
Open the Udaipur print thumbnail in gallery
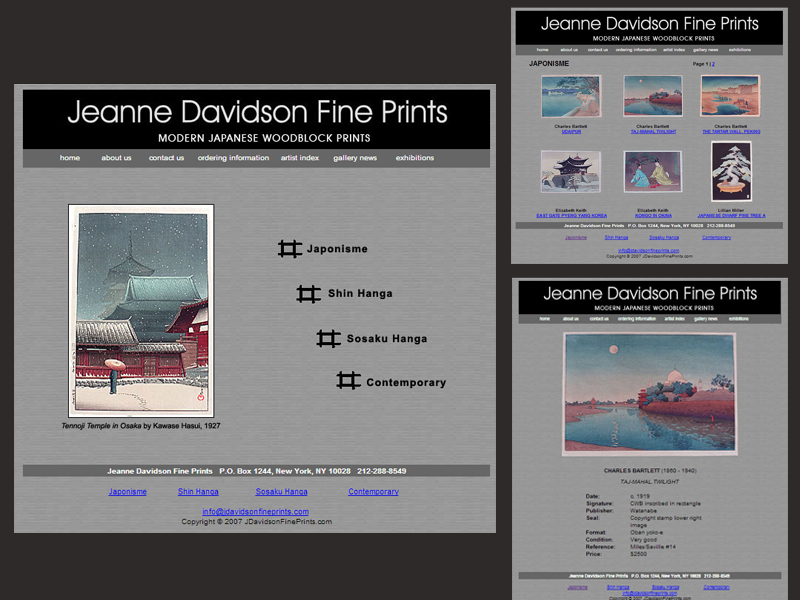[x=570, y=97]
